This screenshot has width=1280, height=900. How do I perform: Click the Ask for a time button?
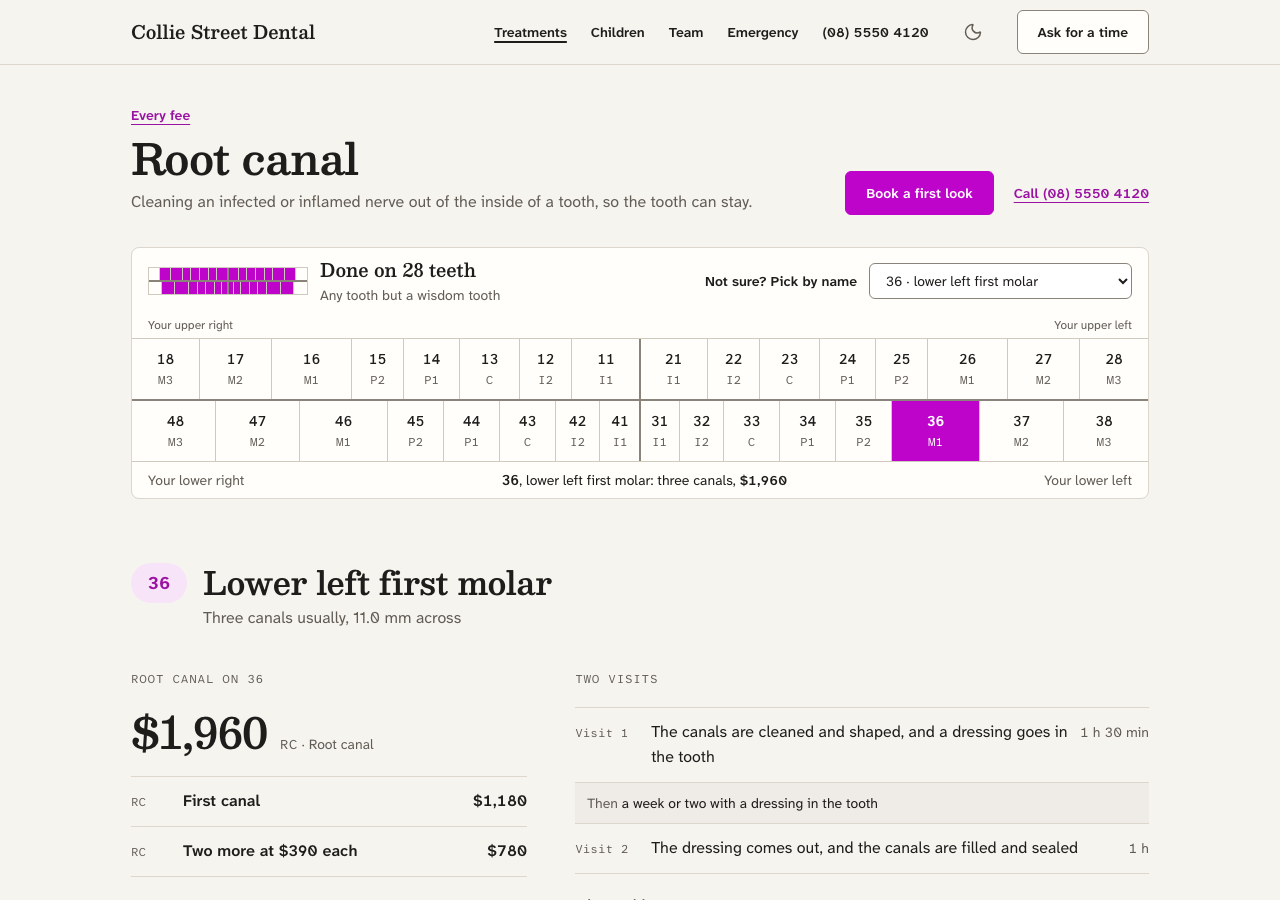pyautogui.click(x=1083, y=32)
